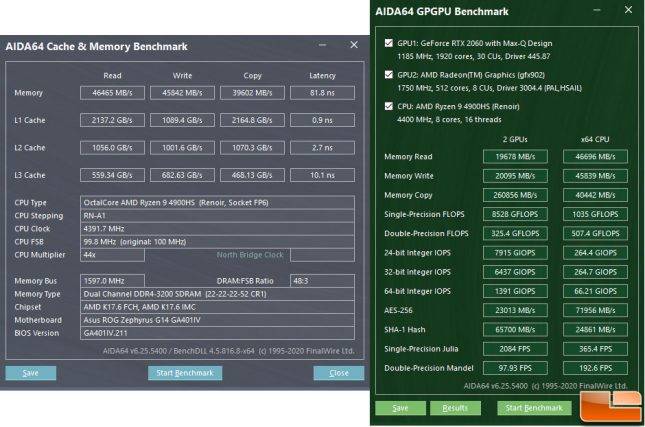
Task: Click the CPU Clock field 4391.7 MHz
Action: point(217,229)
